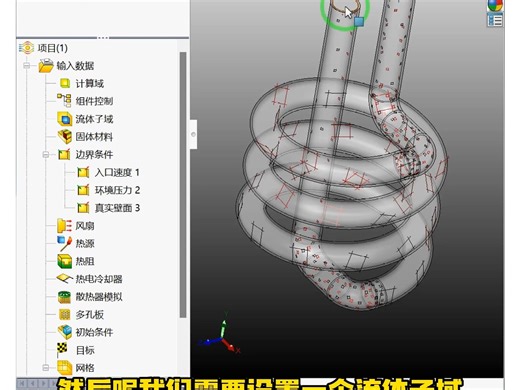Select the 项目(1) root label
The image size is (520, 390).
(53, 48)
